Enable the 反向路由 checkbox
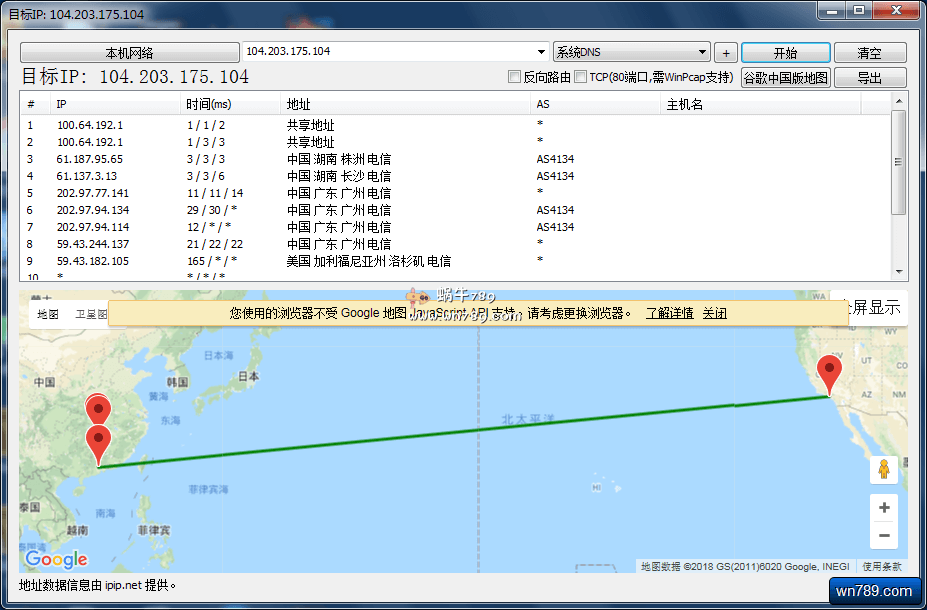Image resolution: width=927 pixels, height=610 pixels. tap(515, 77)
